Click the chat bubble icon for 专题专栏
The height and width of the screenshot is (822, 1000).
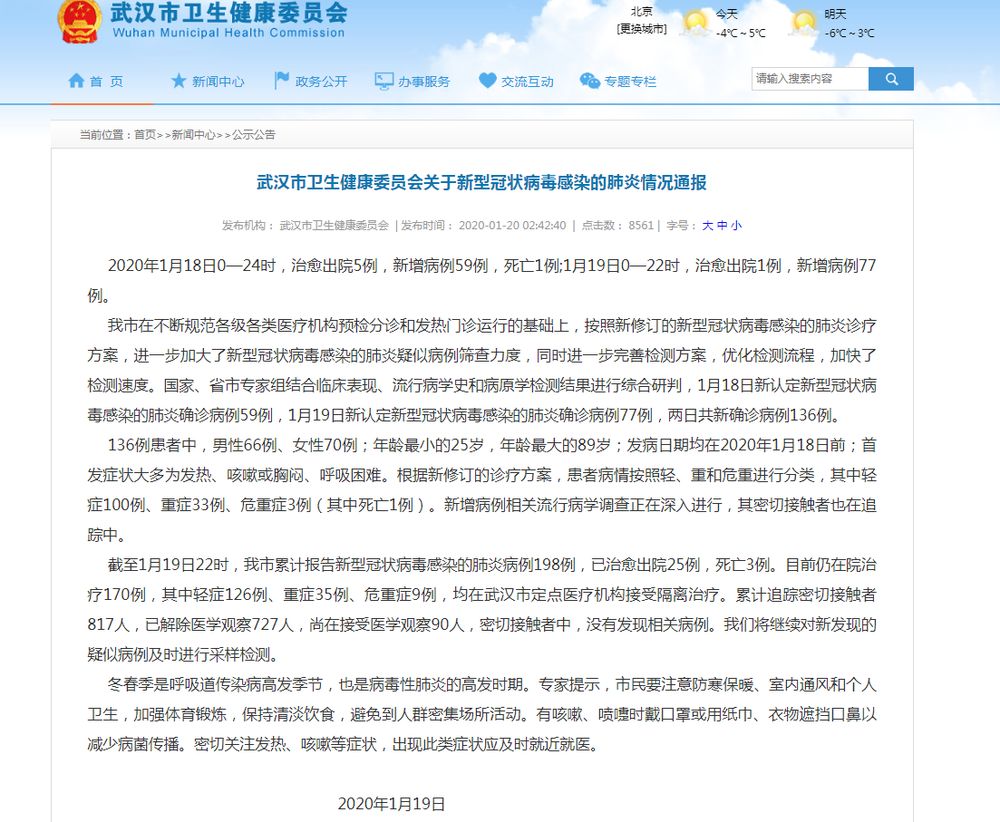pyautogui.click(x=590, y=81)
